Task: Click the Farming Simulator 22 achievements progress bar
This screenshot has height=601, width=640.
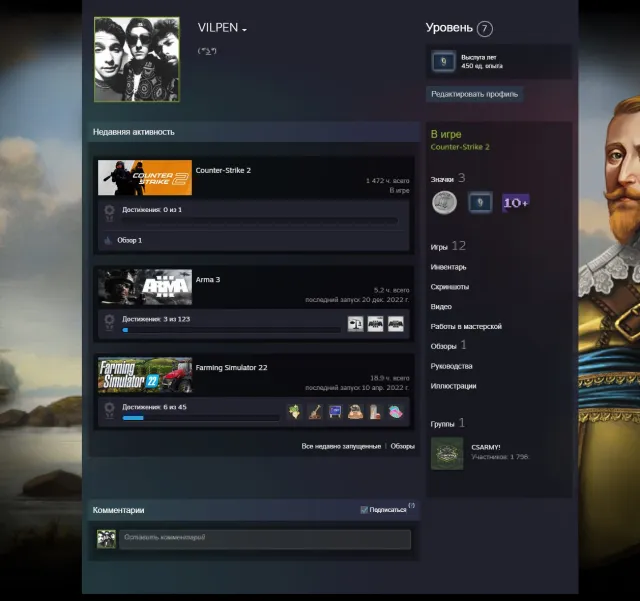Action: tap(201, 418)
